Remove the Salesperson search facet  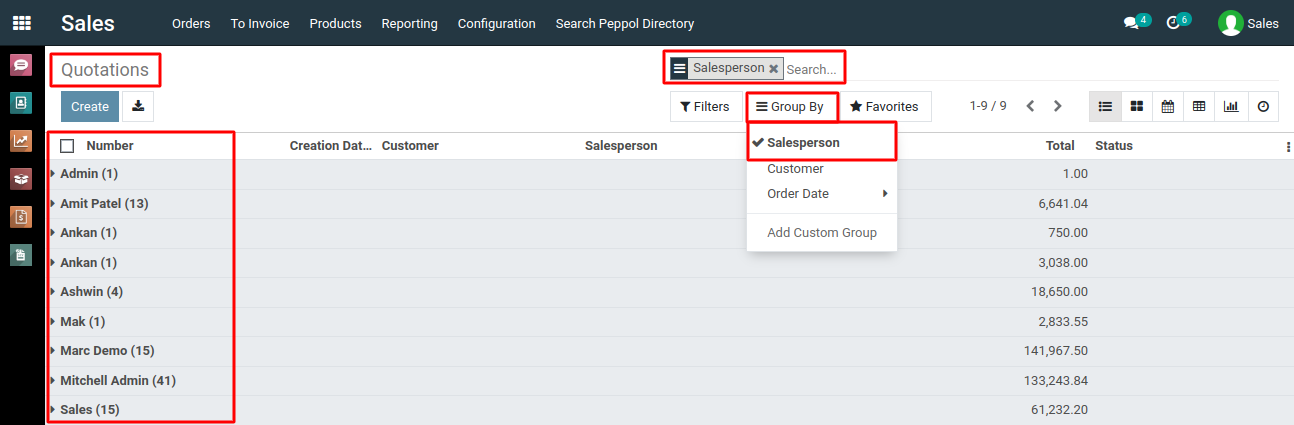point(773,69)
